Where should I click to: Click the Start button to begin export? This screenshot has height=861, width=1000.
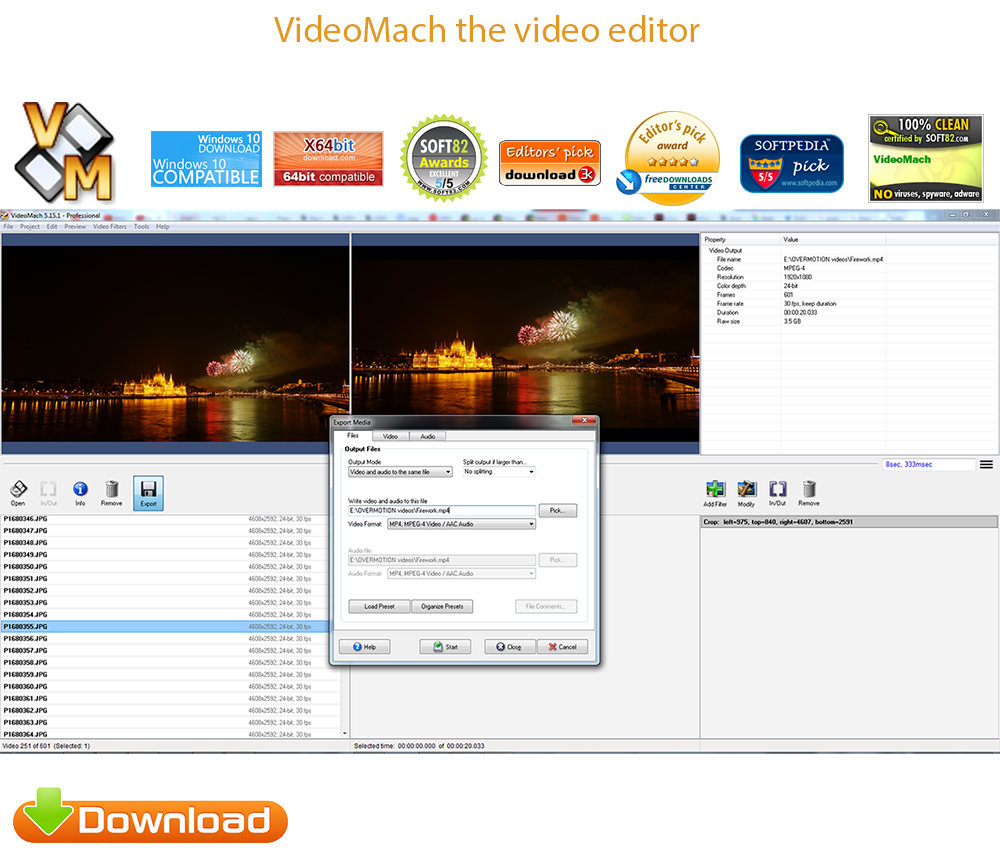pyautogui.click(x=445, y=647)
